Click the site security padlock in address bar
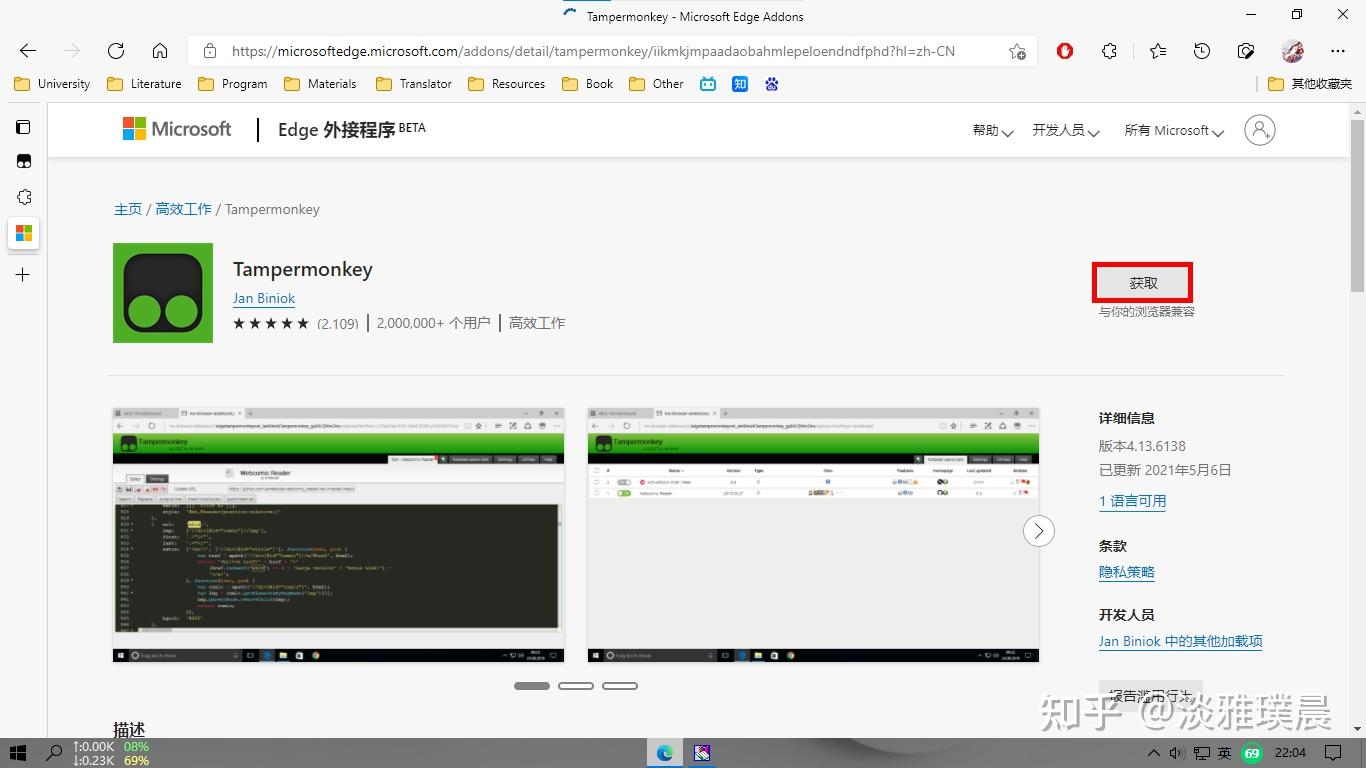Screen dimensions: 1366x768 pyautogui.click(x=210, y=50)
